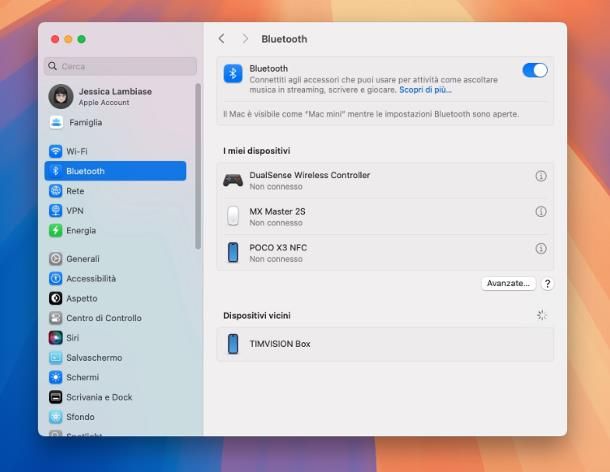
Task: Click the Cerca search field
Action: coord(121,66)
